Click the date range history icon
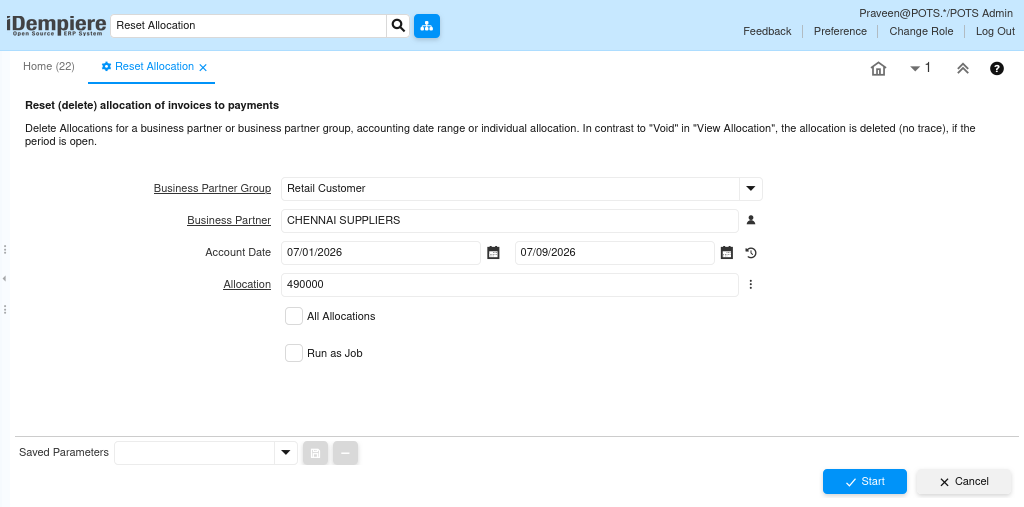1024x507 pixels. pyautogui.click(x=751, y=252)
